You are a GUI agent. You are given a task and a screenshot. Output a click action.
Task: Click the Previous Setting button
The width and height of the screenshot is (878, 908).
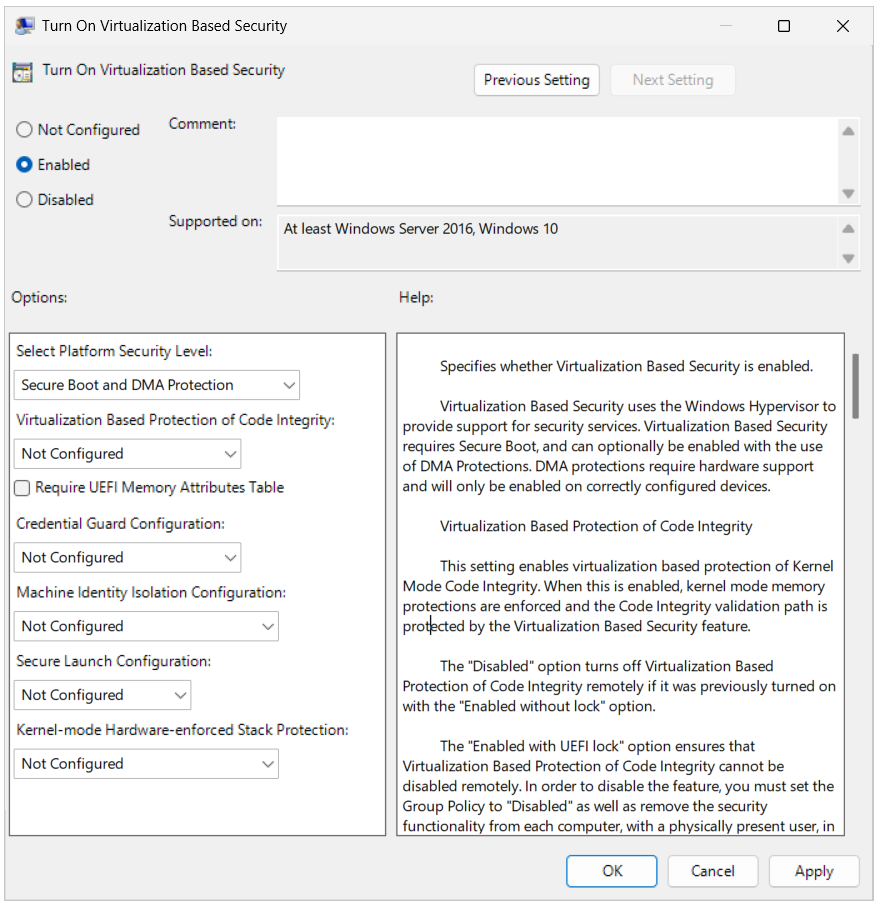536,80
